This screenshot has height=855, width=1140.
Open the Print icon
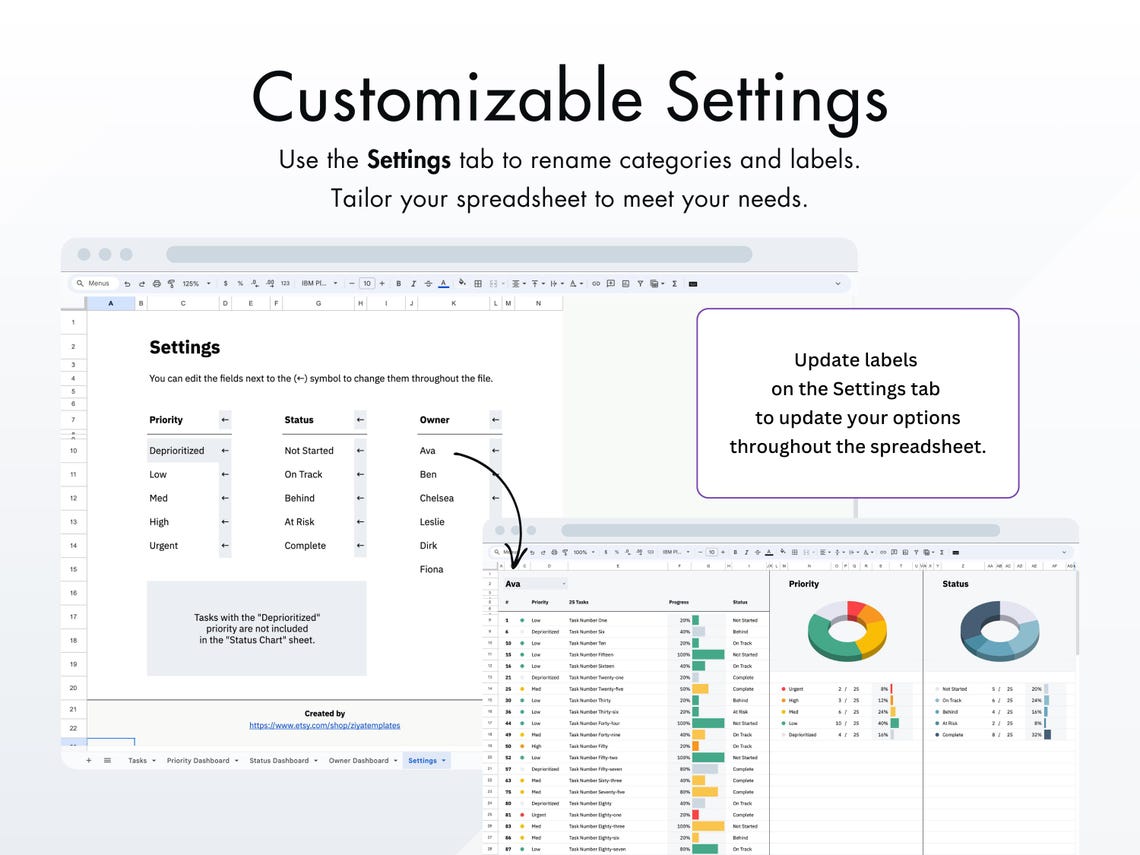tap(157, 283)
